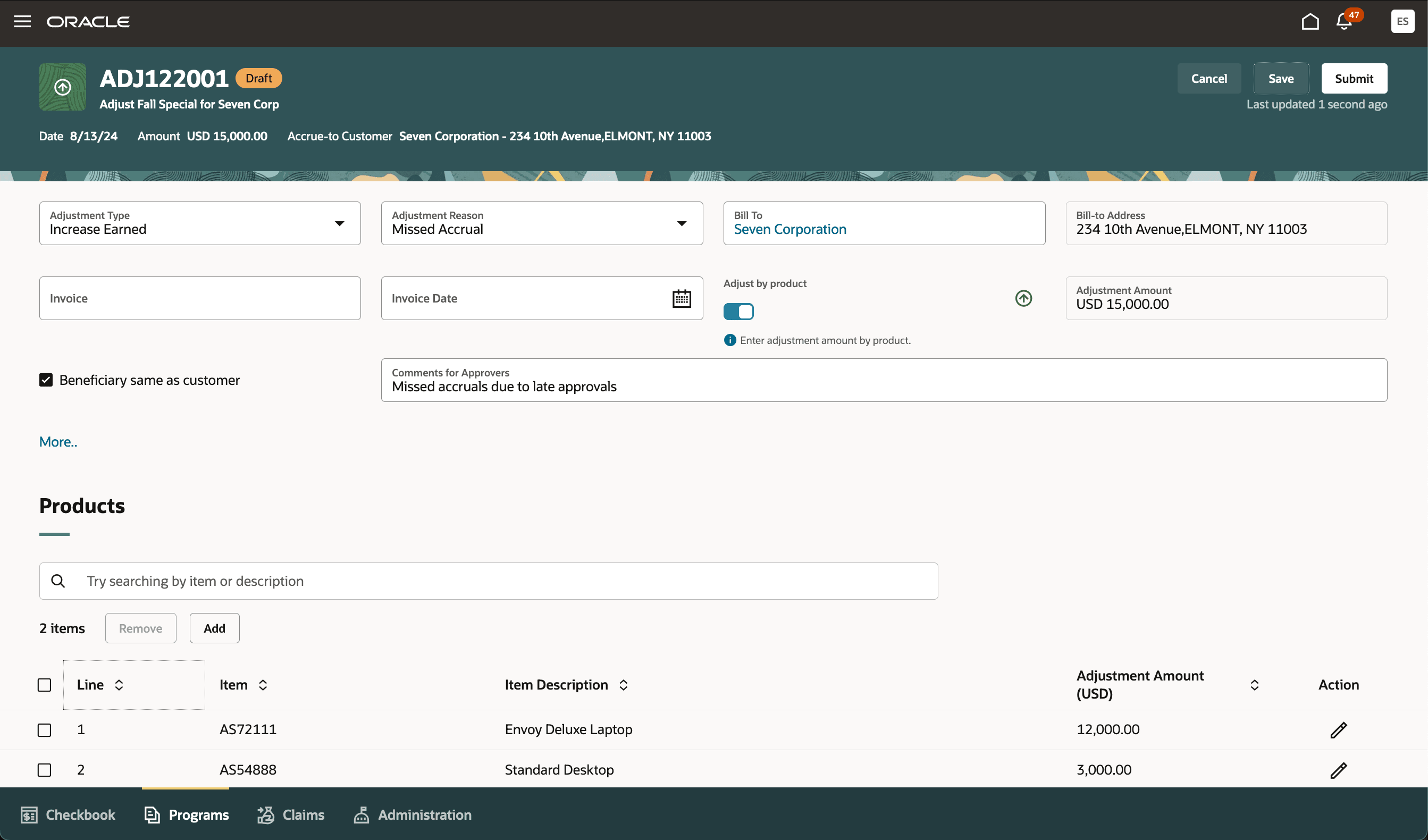Edit the Standard Desktop line pencil
Image resolution: width=1428 pixels, height=840 pixels.
pyautogui.click(x=1338, y=770)
